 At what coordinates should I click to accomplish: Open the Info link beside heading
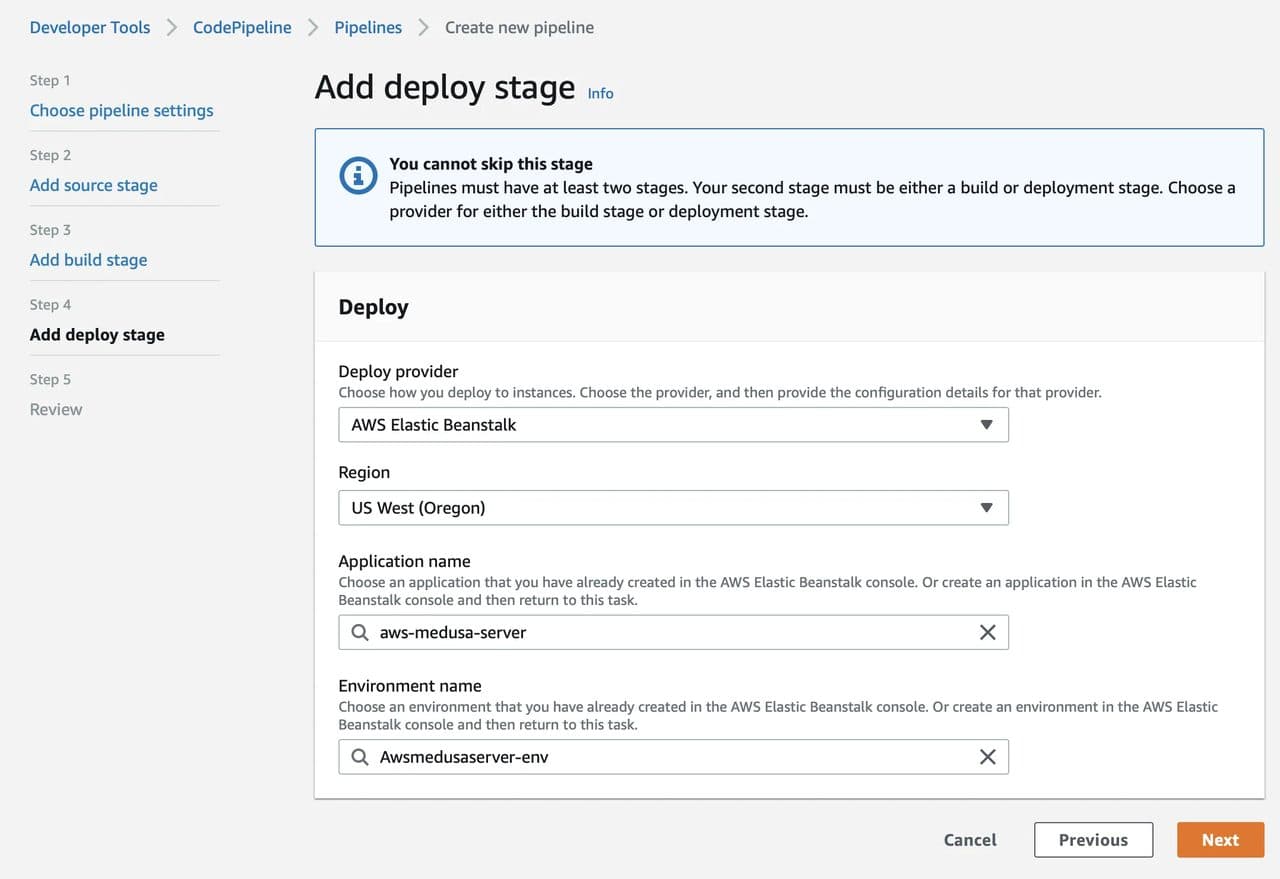[x=600, y=93]
